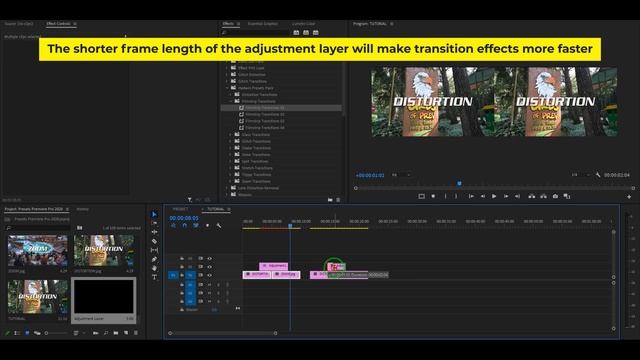Screen dimensions: 640x360
Task: Open Program monitor zoom level dropdown
Action: pyautogui.click(x=401, y=175)
